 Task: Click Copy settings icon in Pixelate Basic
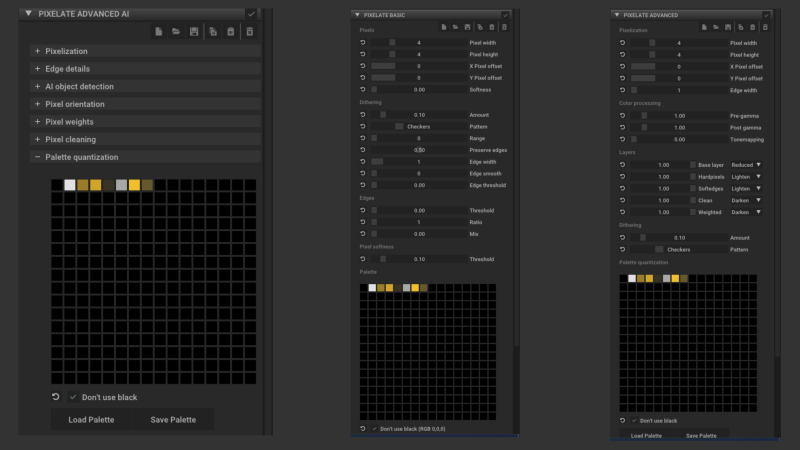click(x=480, y=27)
